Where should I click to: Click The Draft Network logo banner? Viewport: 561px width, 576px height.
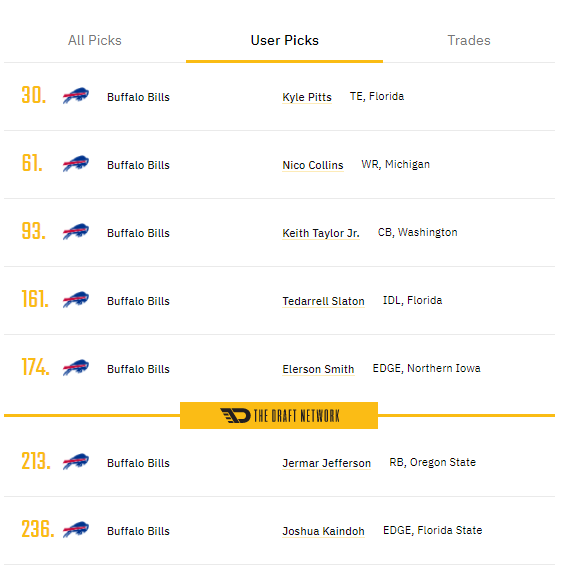(279, 415)
